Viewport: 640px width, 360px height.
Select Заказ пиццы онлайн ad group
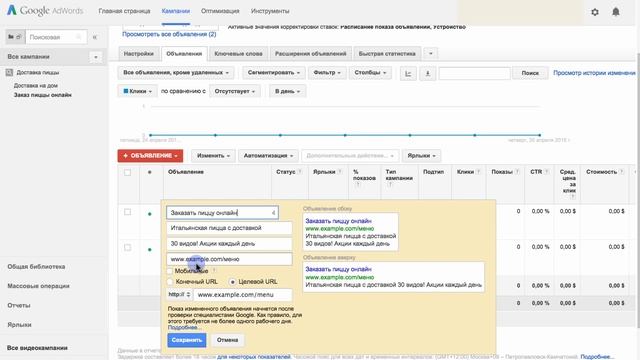[x=42, y=95]
